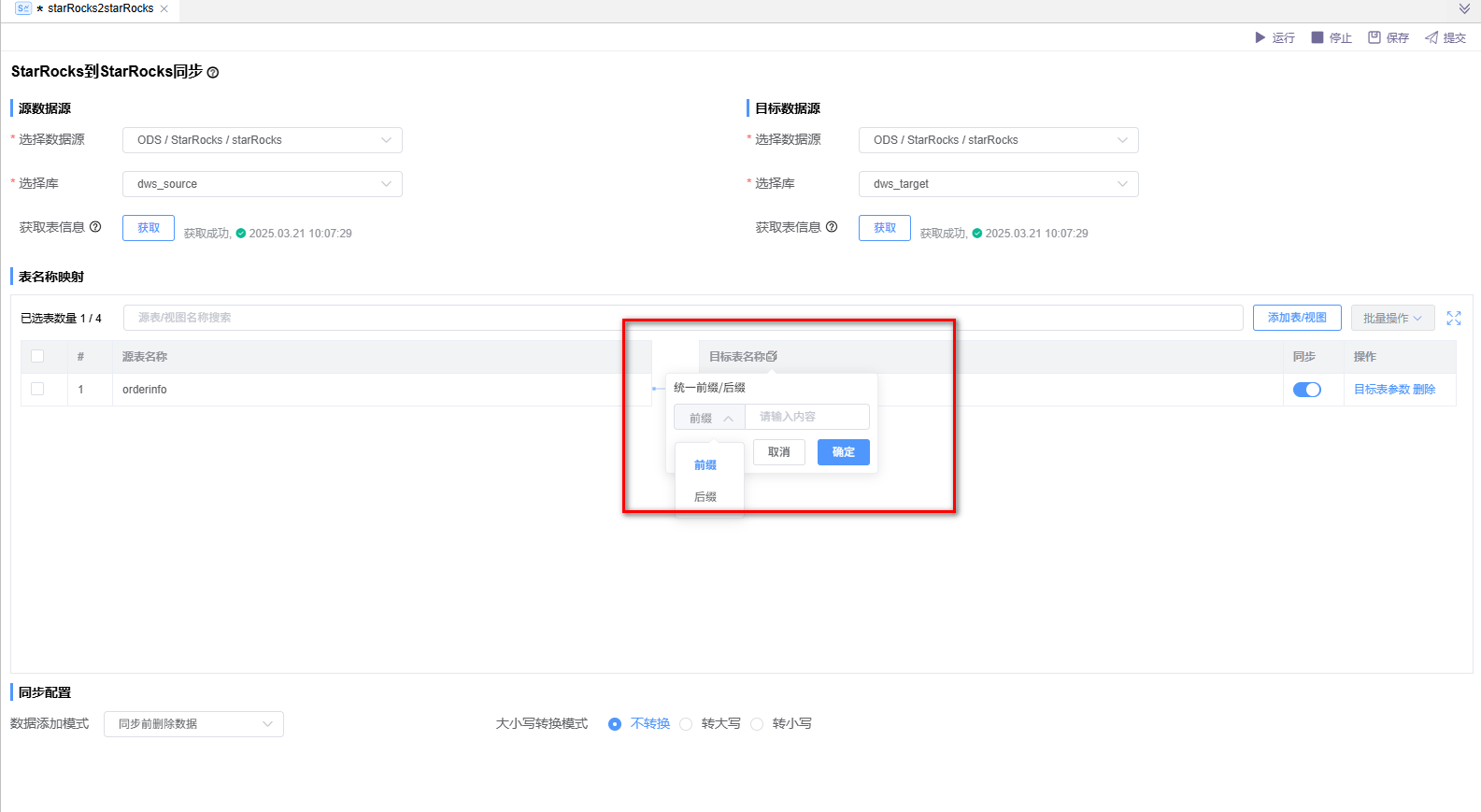Select the 转大写 radio option
1481x812 pixels.
(687, 724)
